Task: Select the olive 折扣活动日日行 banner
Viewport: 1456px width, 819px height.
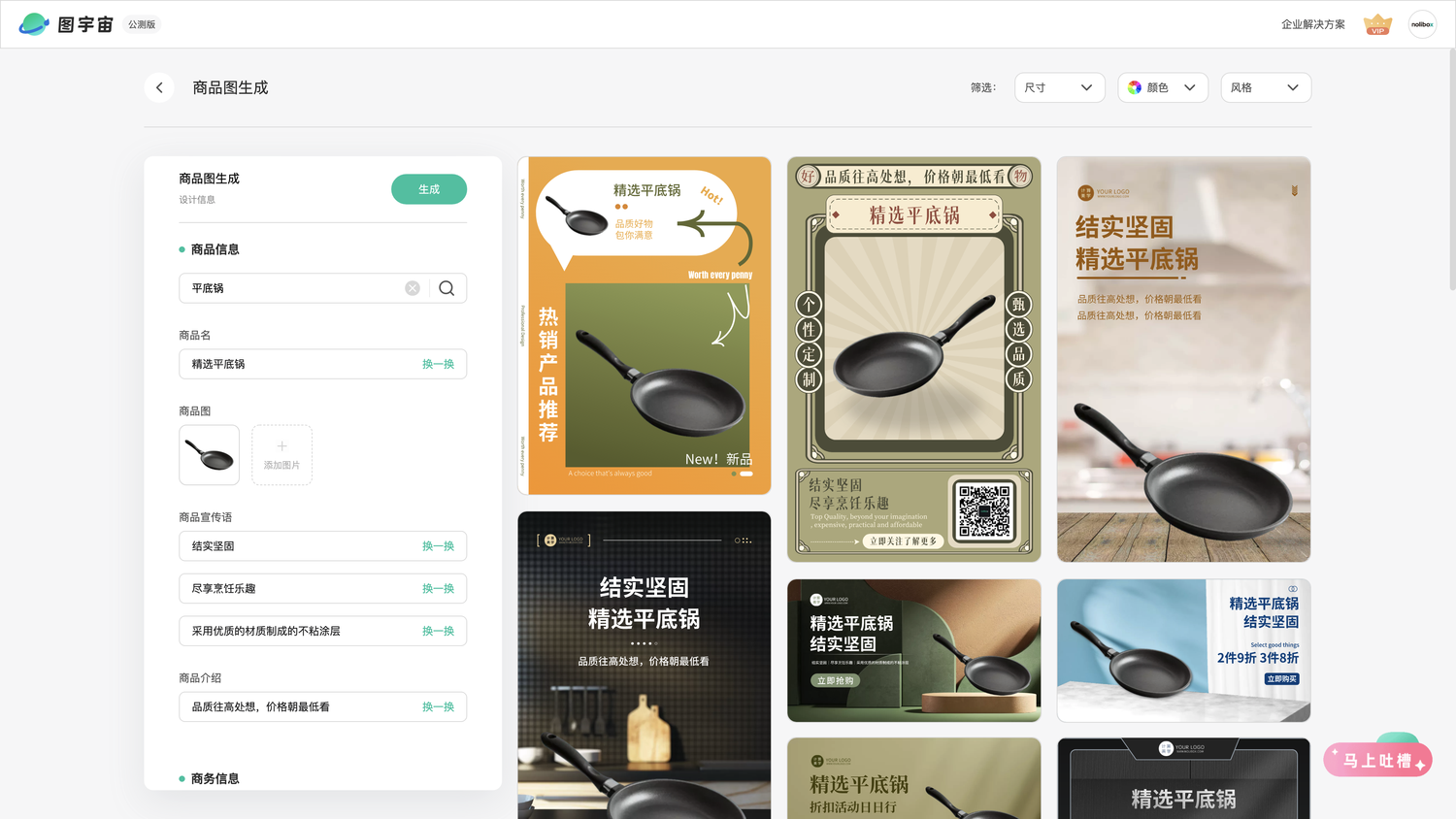Action: (914, 778)
